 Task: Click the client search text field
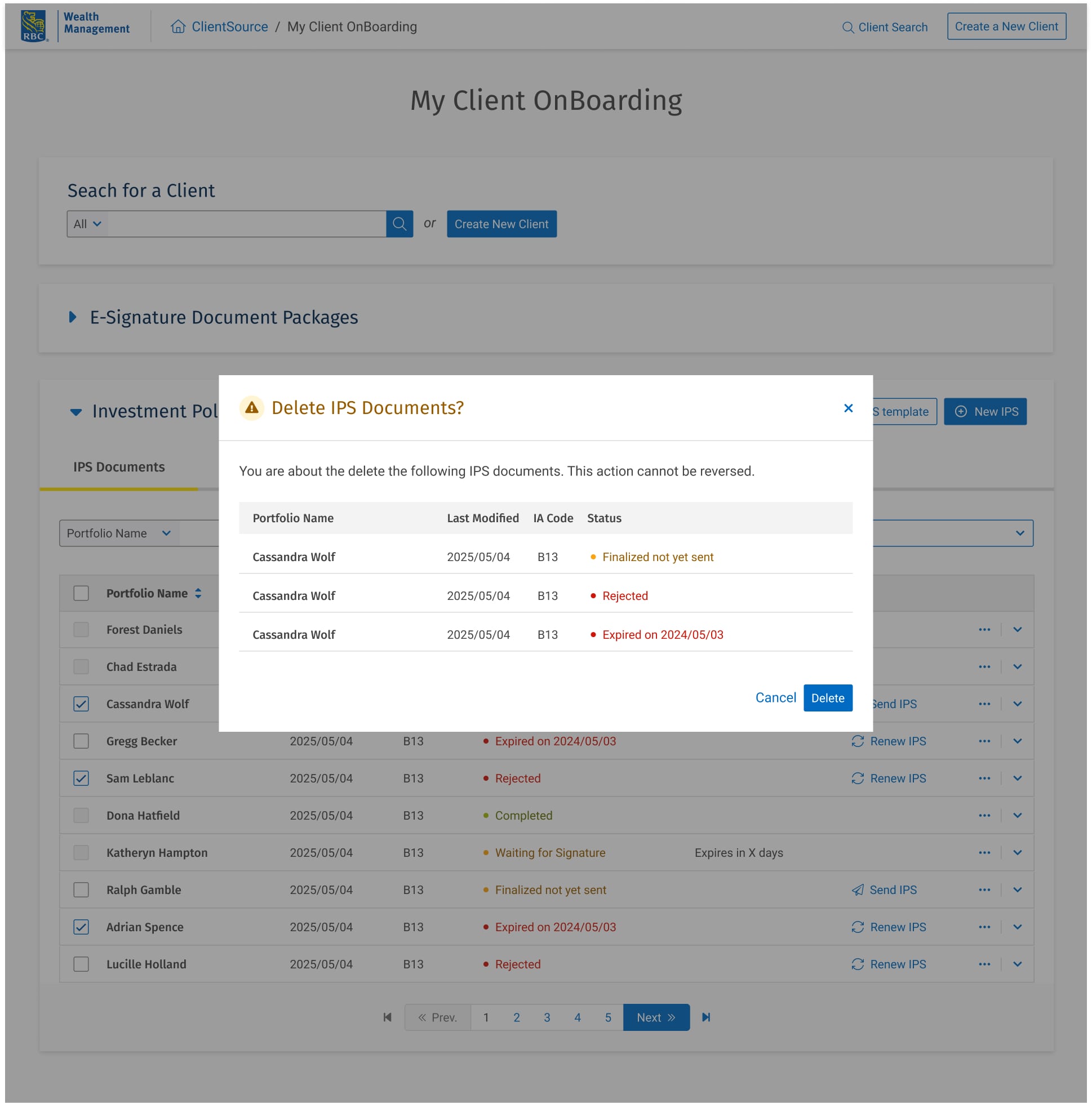coord(247,224)
